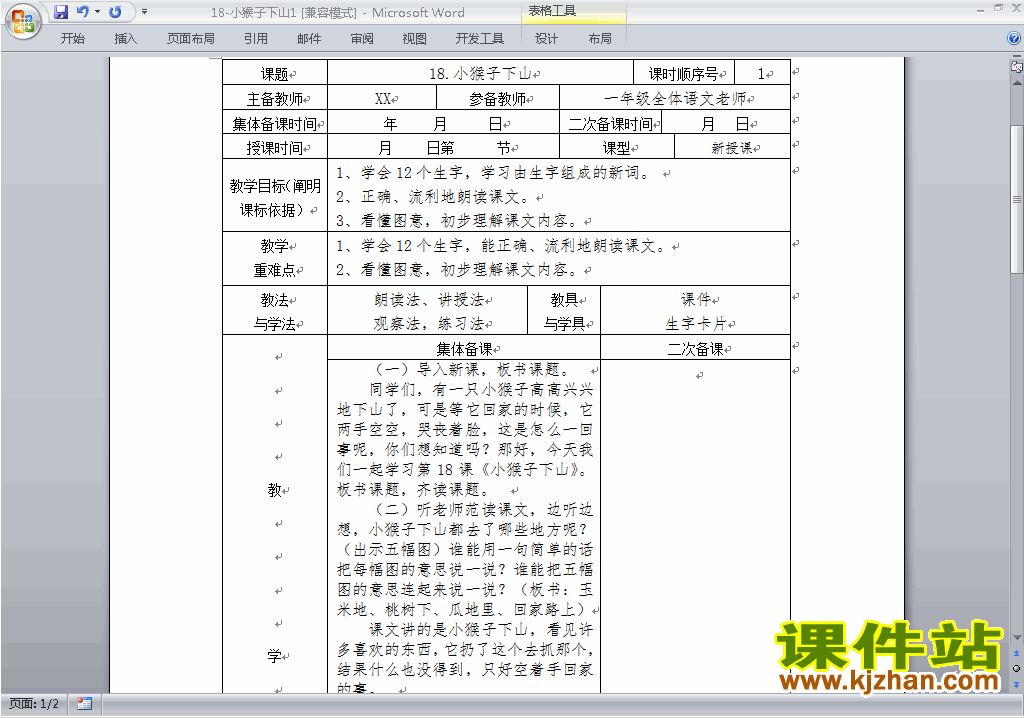This screenshot has width=1024, height=718.
Task: Open Customize Quick Access Toolbar dropdown
Action: coord(144,12)
